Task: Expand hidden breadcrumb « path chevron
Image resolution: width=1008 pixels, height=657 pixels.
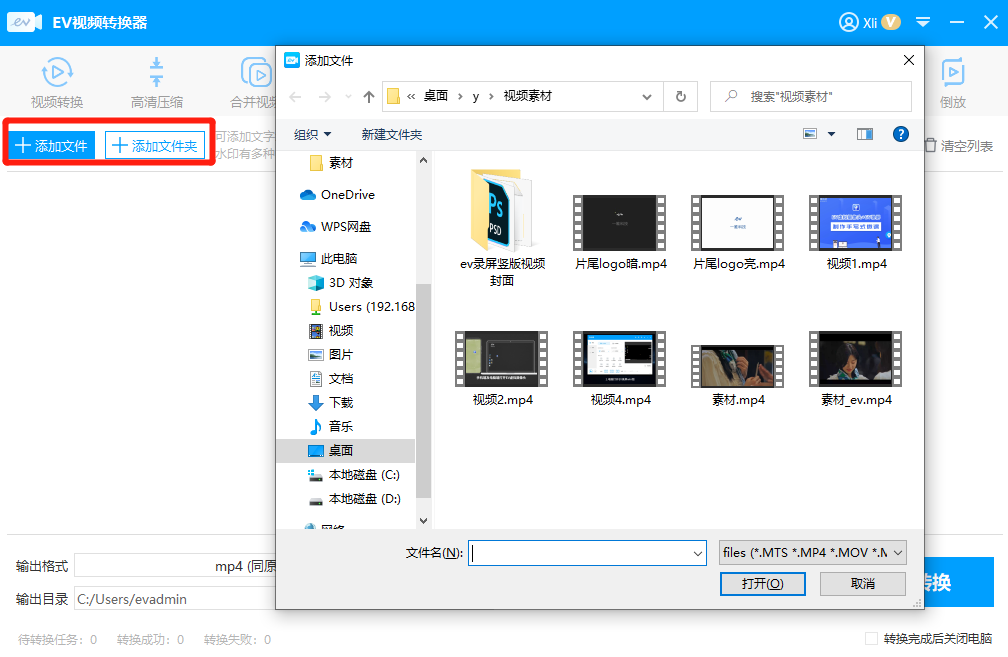Action: click(411, 96)
